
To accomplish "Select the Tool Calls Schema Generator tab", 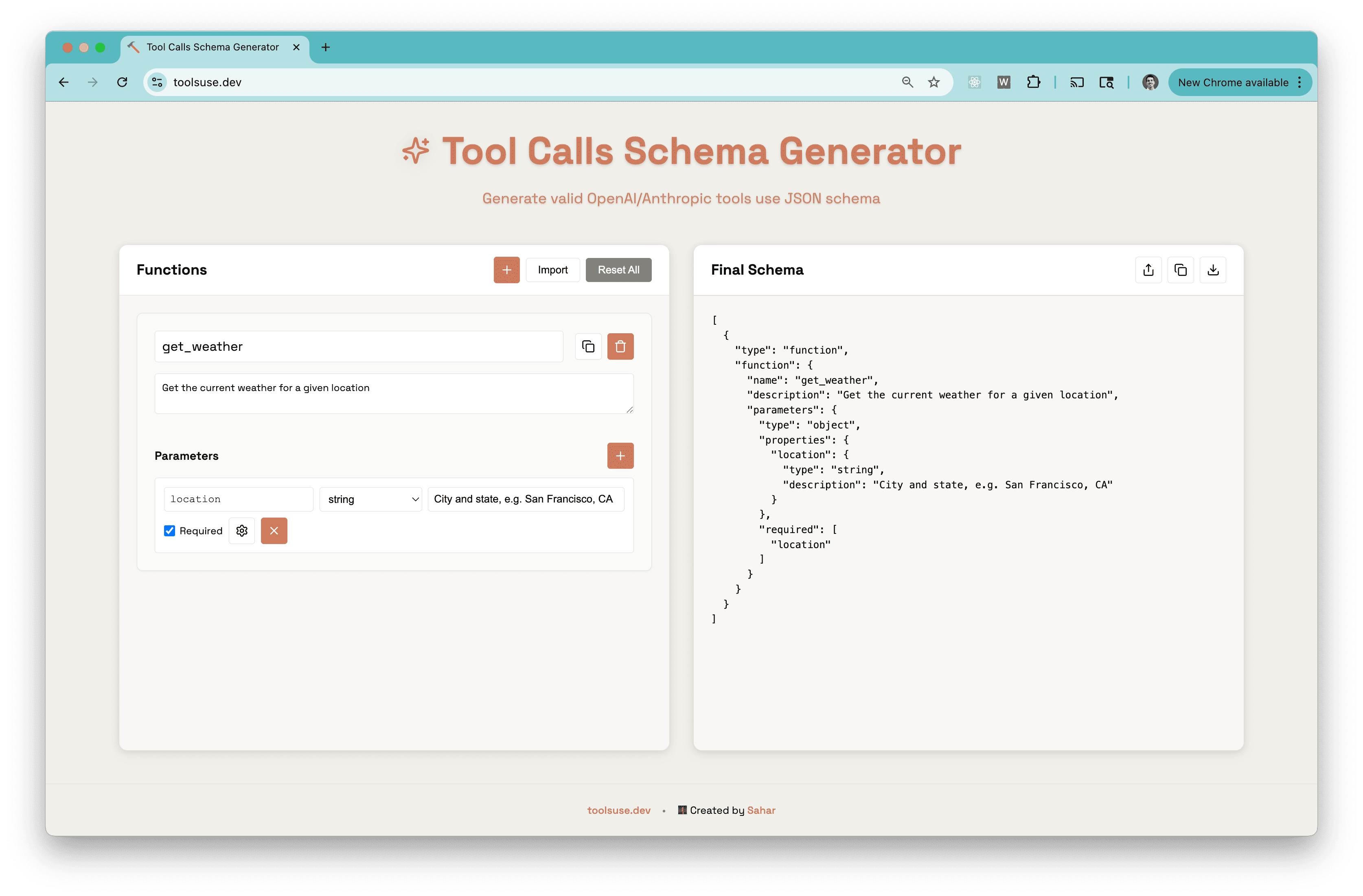I will point(211,47).
